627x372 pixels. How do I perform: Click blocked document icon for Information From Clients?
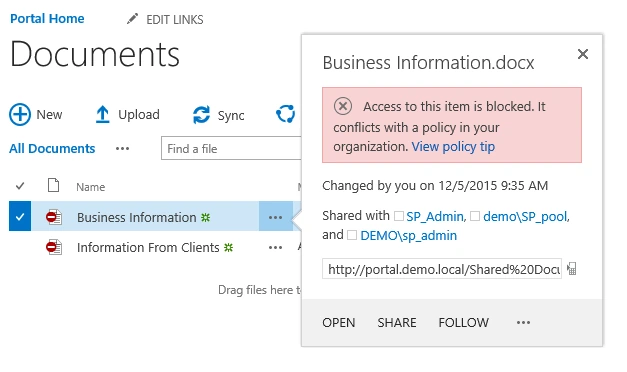(x=54, y=247)
